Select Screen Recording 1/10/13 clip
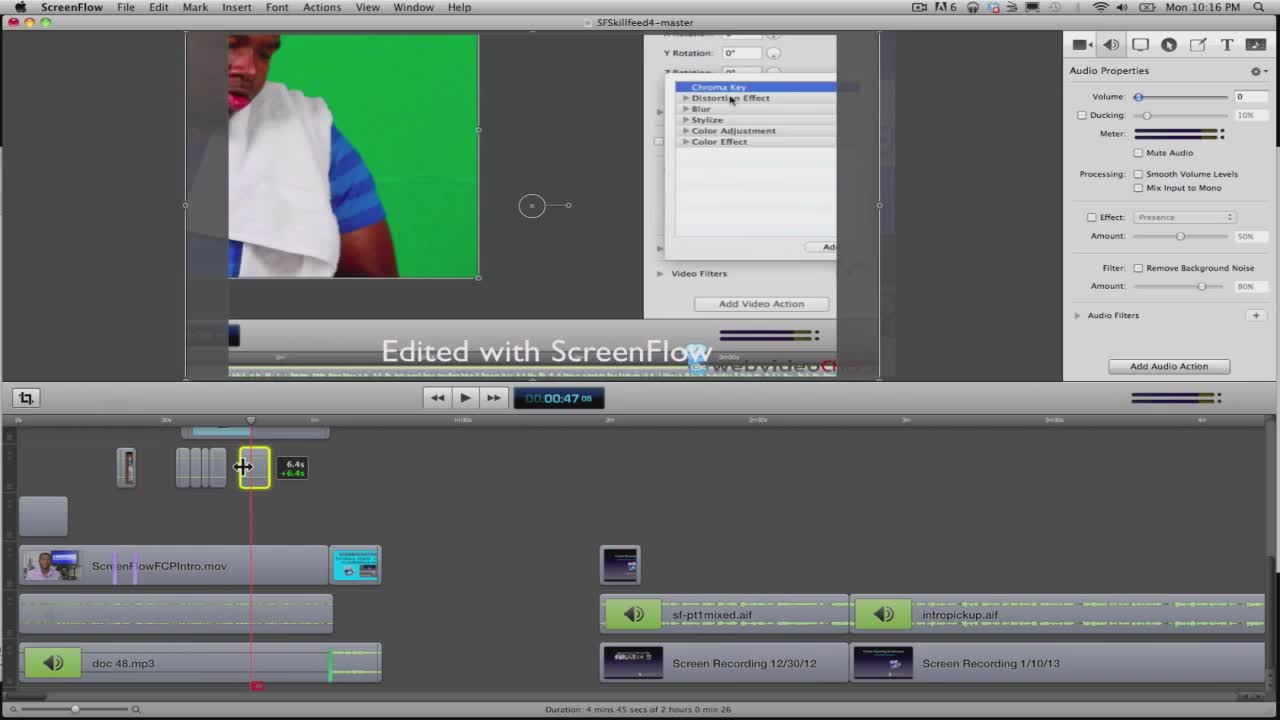 [x=1057, y=663]
